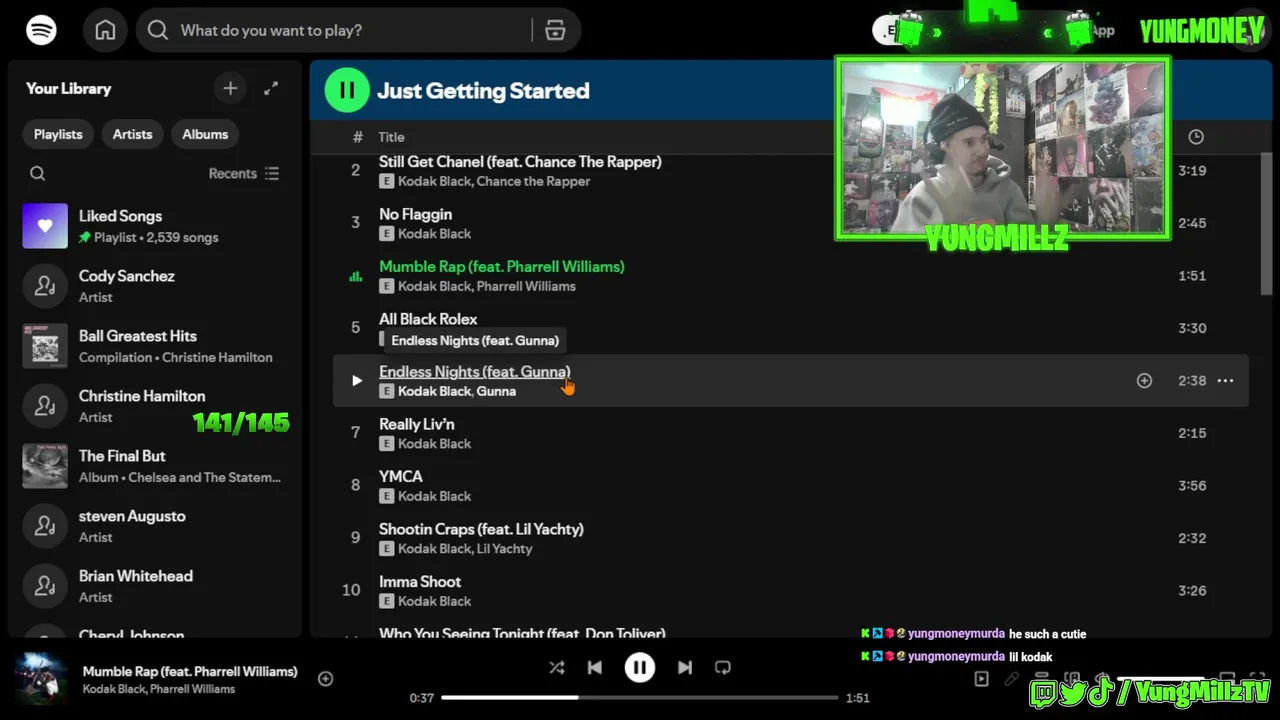Select the Artists filter chip
1280x720 pixels.
[132, 134]
